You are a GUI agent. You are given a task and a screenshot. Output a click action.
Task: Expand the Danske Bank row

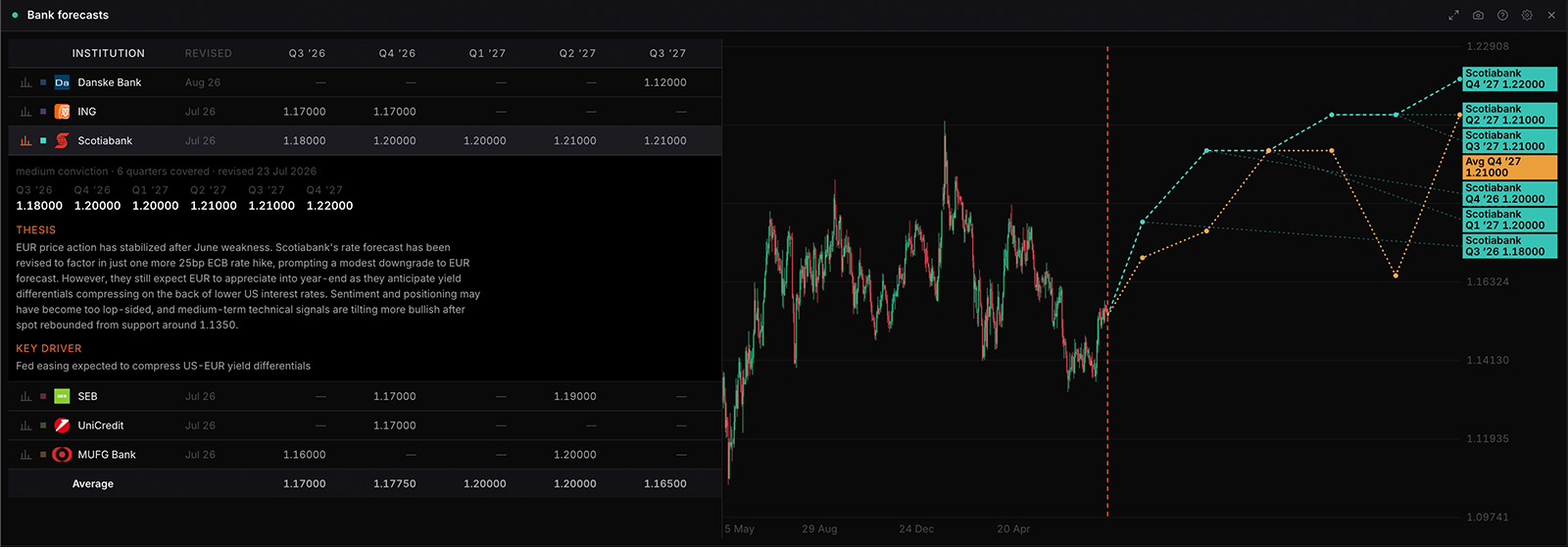coord(365,82)
